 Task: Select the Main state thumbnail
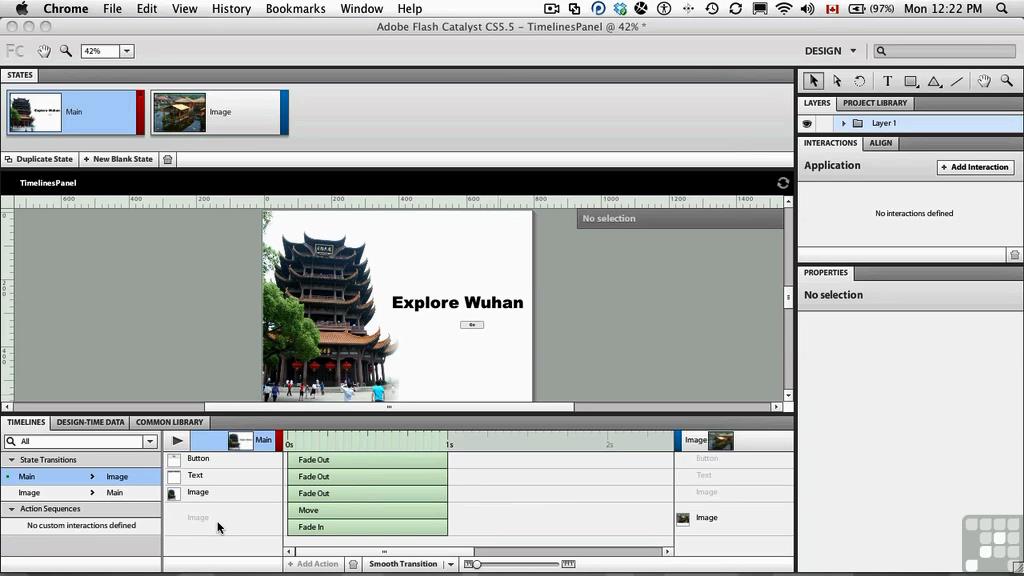76,112
